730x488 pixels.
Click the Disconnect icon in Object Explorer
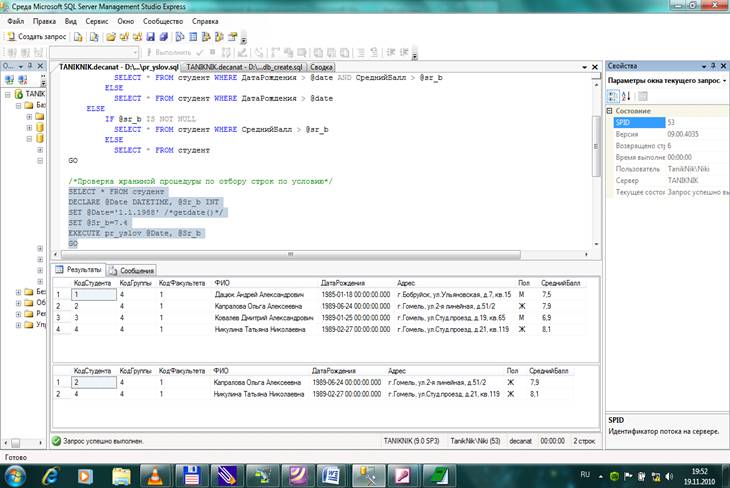point(20,80)
